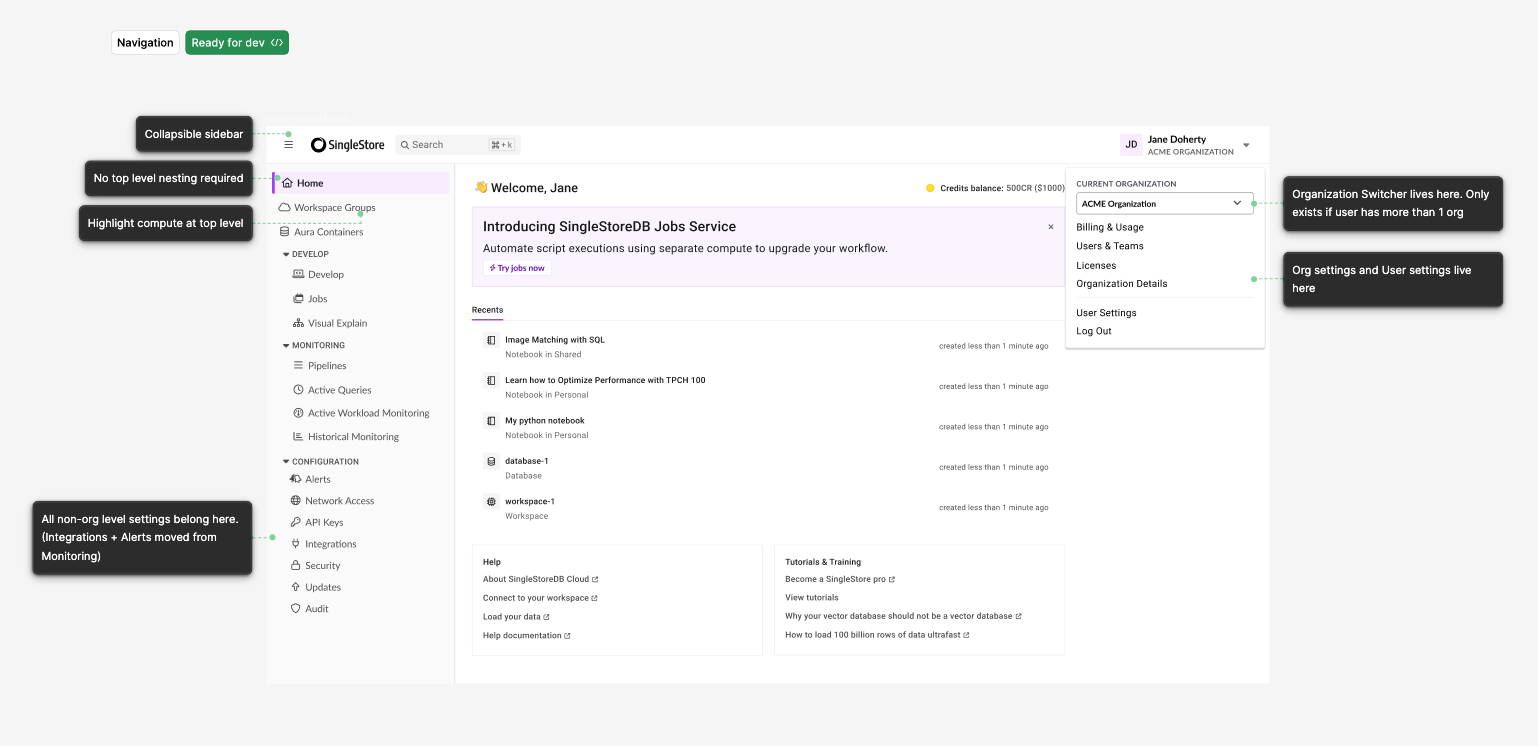Open the View tutorials link
The image size is (1538, 746).
coord(812,598)
